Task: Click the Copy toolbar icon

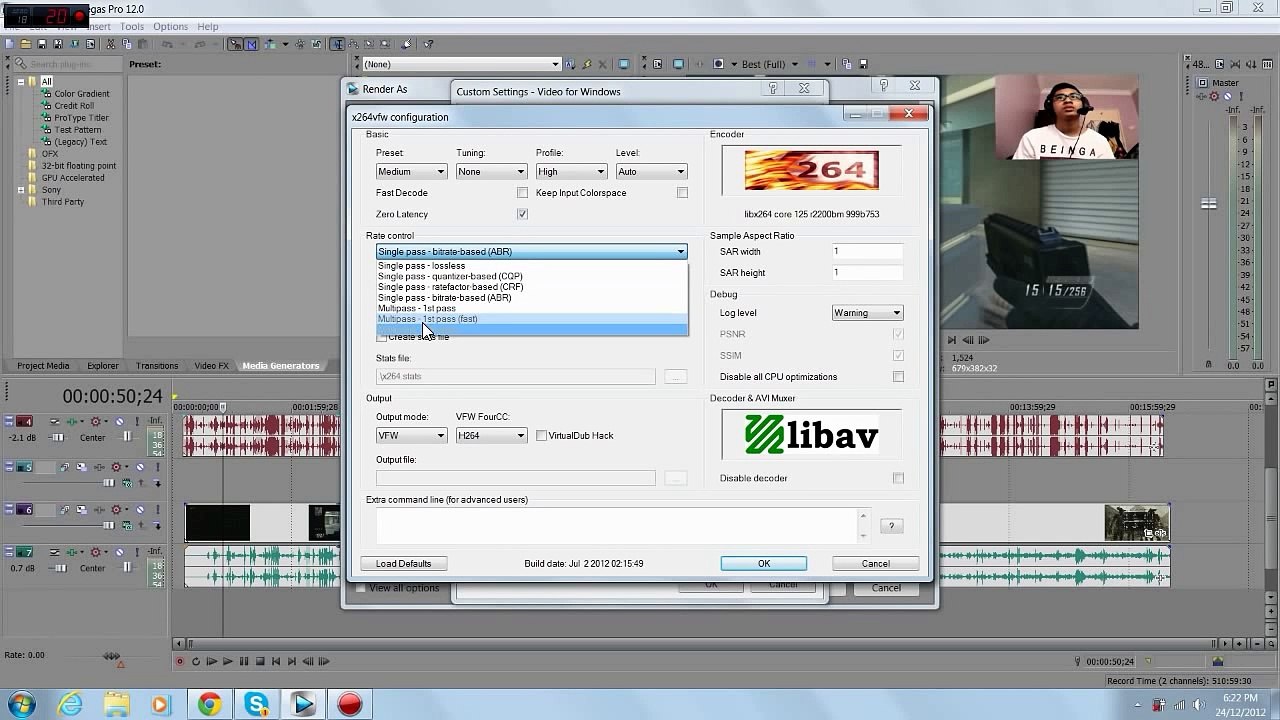Action: pyautogui.click(x=127, y=44)
